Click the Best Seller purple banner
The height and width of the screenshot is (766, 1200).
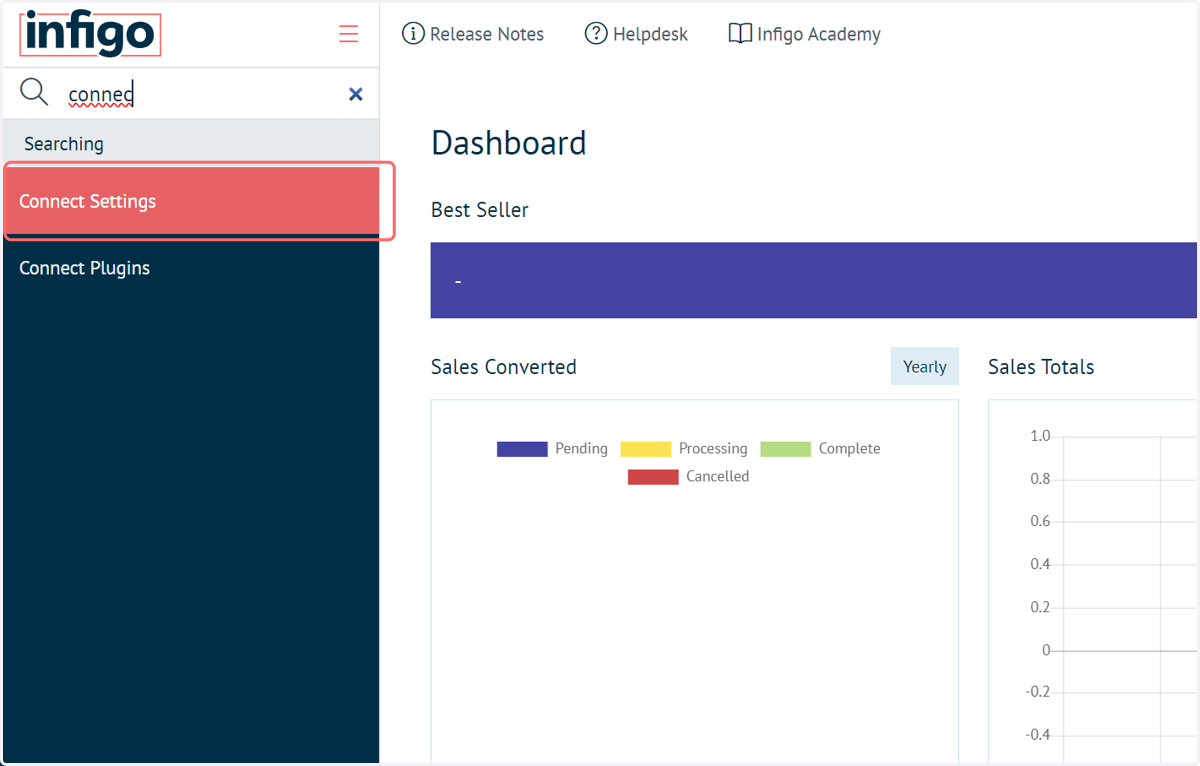pyautogui.click(x=813, y=280)
